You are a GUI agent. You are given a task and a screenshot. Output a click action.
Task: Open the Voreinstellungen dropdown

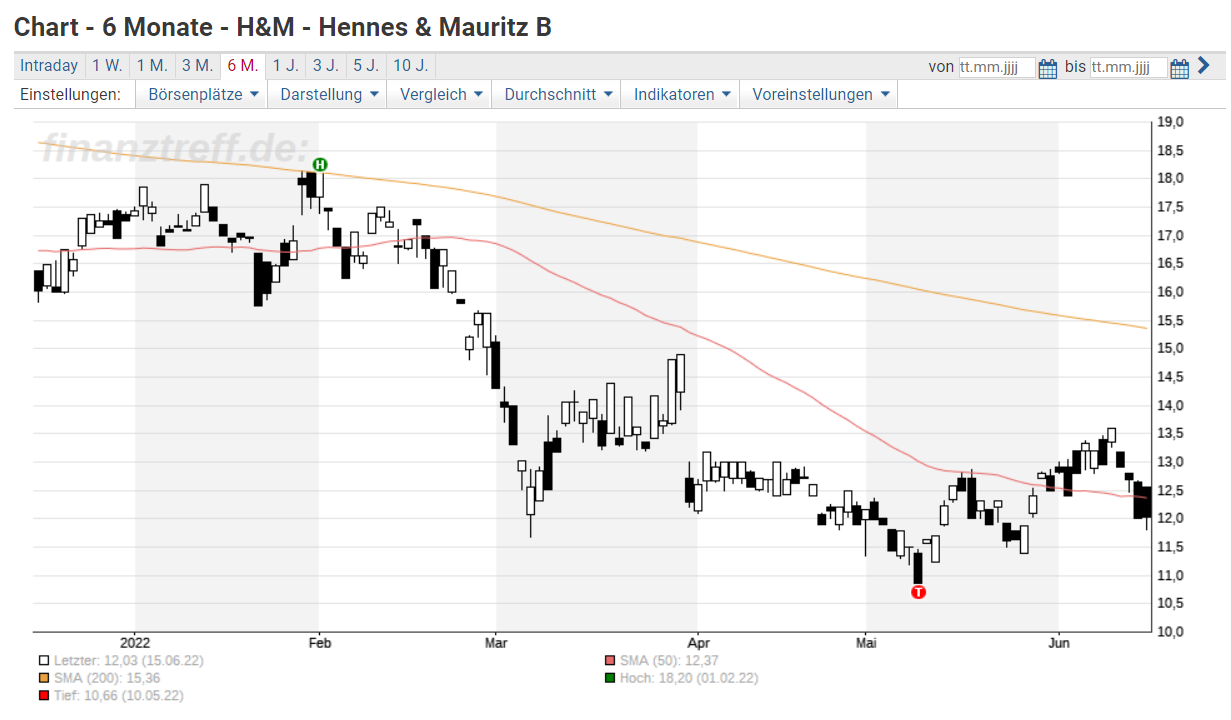820,95
